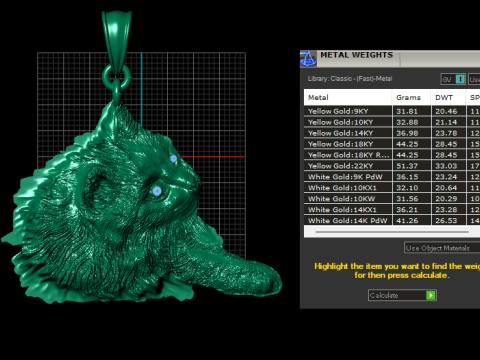Click the 23.24 DWT value
Viewport: 480px width, 360px height.
tap(446, 177)
